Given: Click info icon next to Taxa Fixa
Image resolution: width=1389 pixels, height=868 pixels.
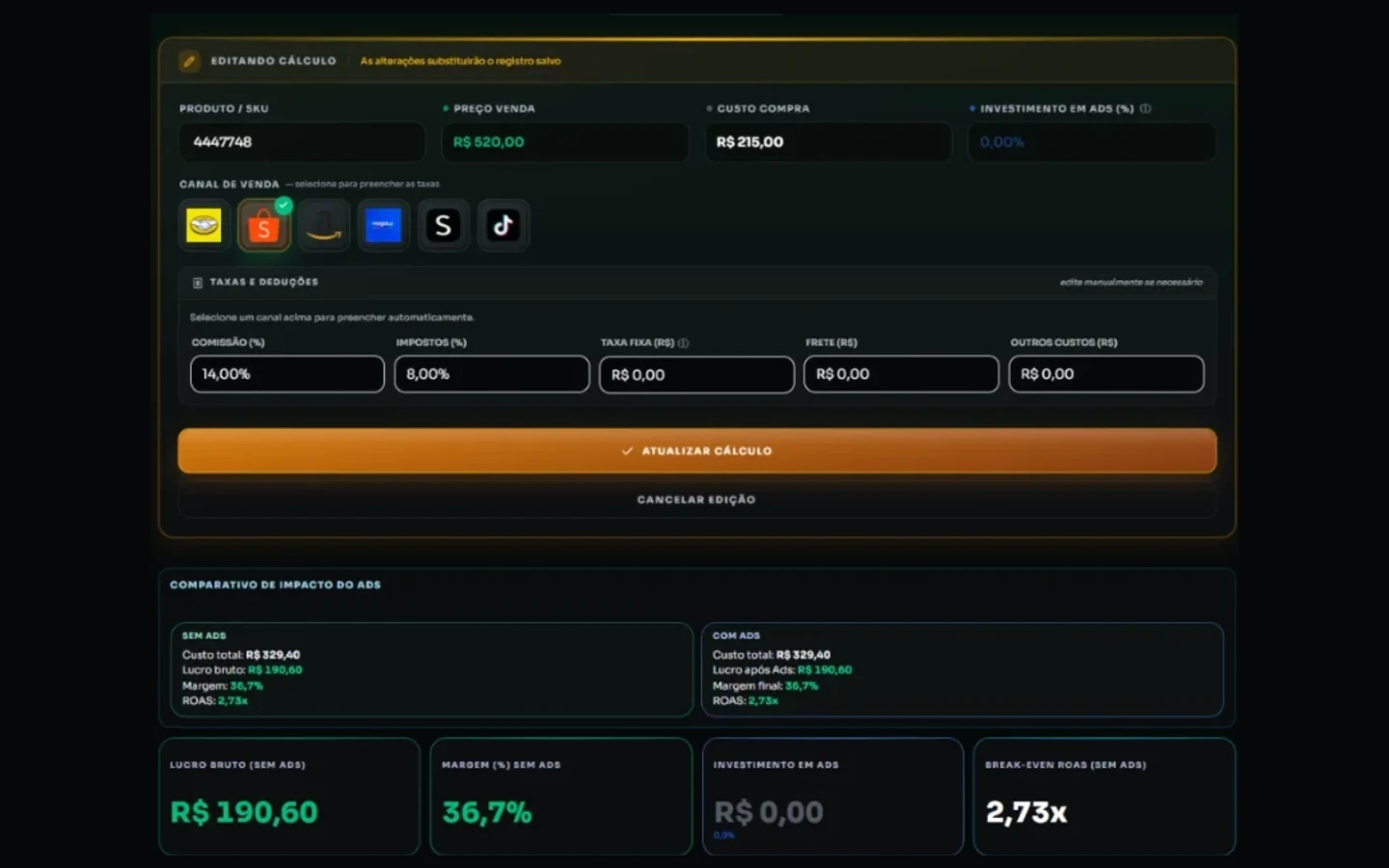Looking at the screenshot, I should 684,342.
